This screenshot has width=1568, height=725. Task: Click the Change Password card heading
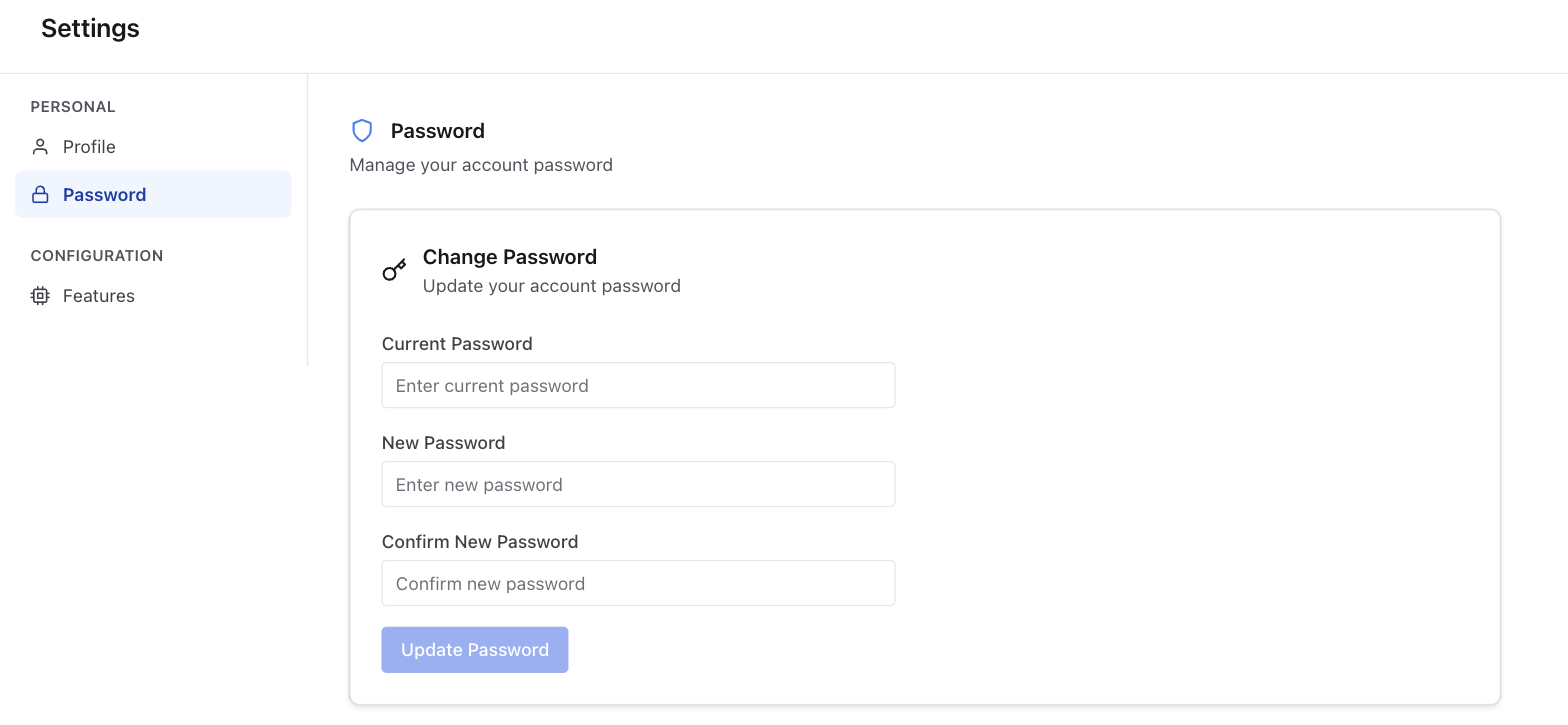tap(510, 257)
